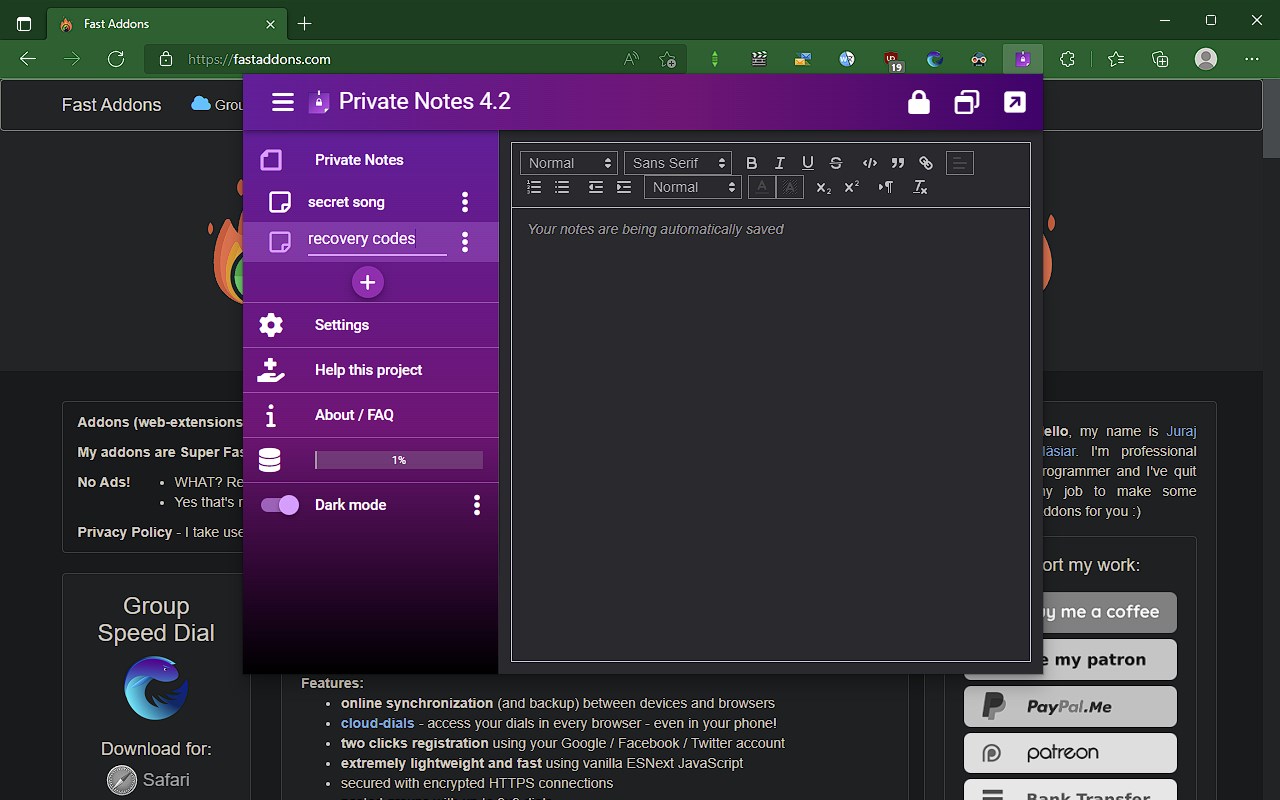Open browser Collections
This screenshot has width=1280, height=800.
pyautogui.click(x=1160, y=59)
